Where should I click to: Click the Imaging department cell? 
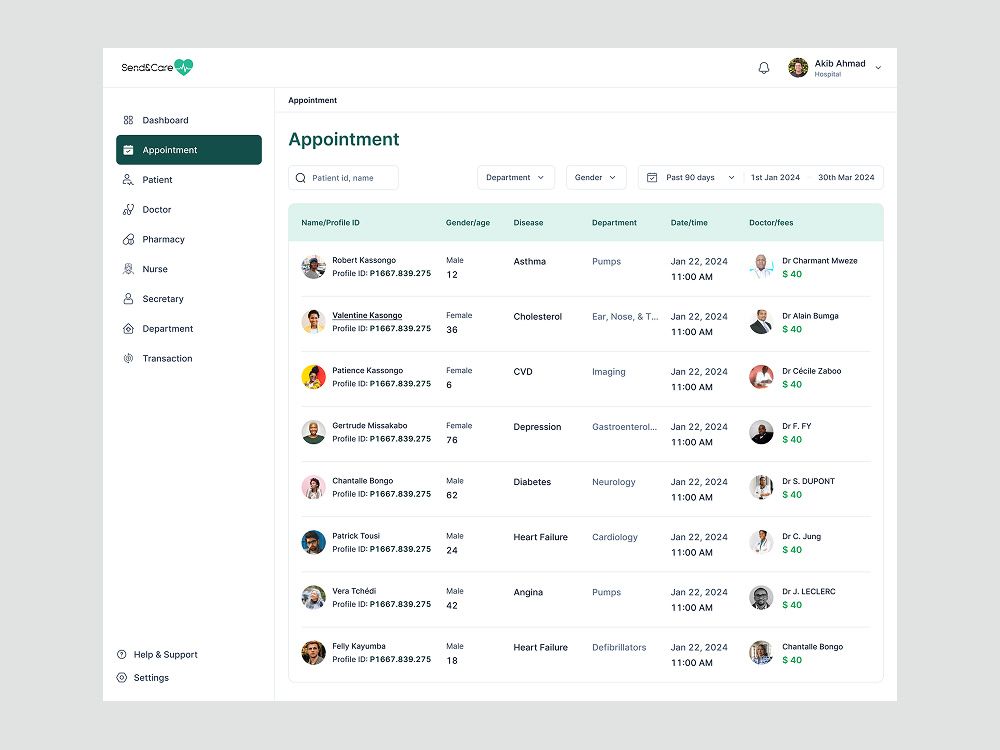coord(608,372)
